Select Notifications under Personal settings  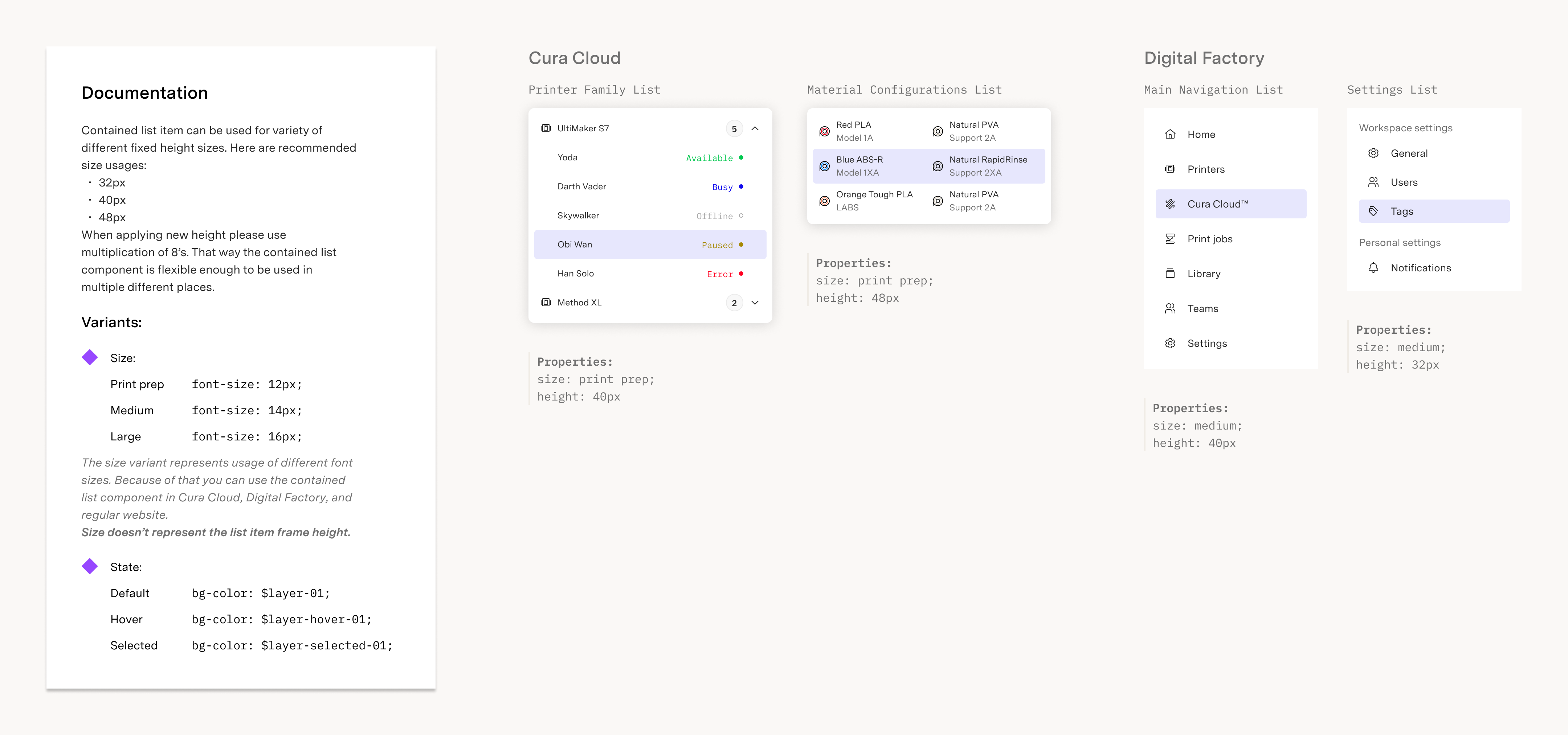[1434, 268]
